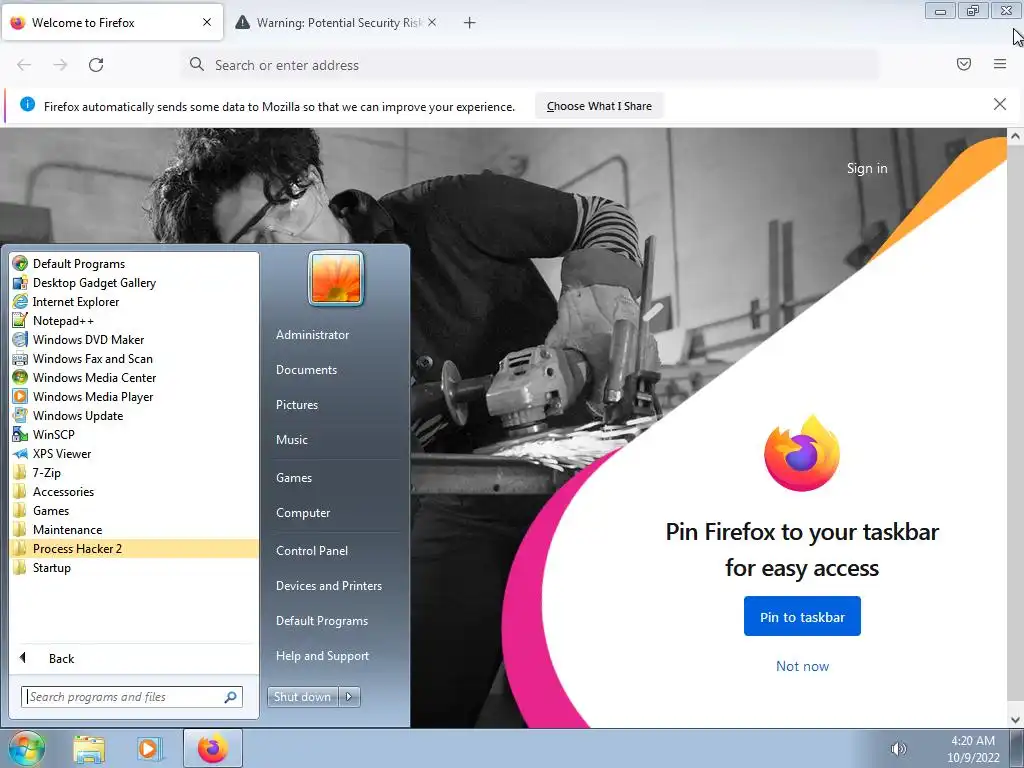
Task: Click the Sign in link
Action: pos(867,168)
